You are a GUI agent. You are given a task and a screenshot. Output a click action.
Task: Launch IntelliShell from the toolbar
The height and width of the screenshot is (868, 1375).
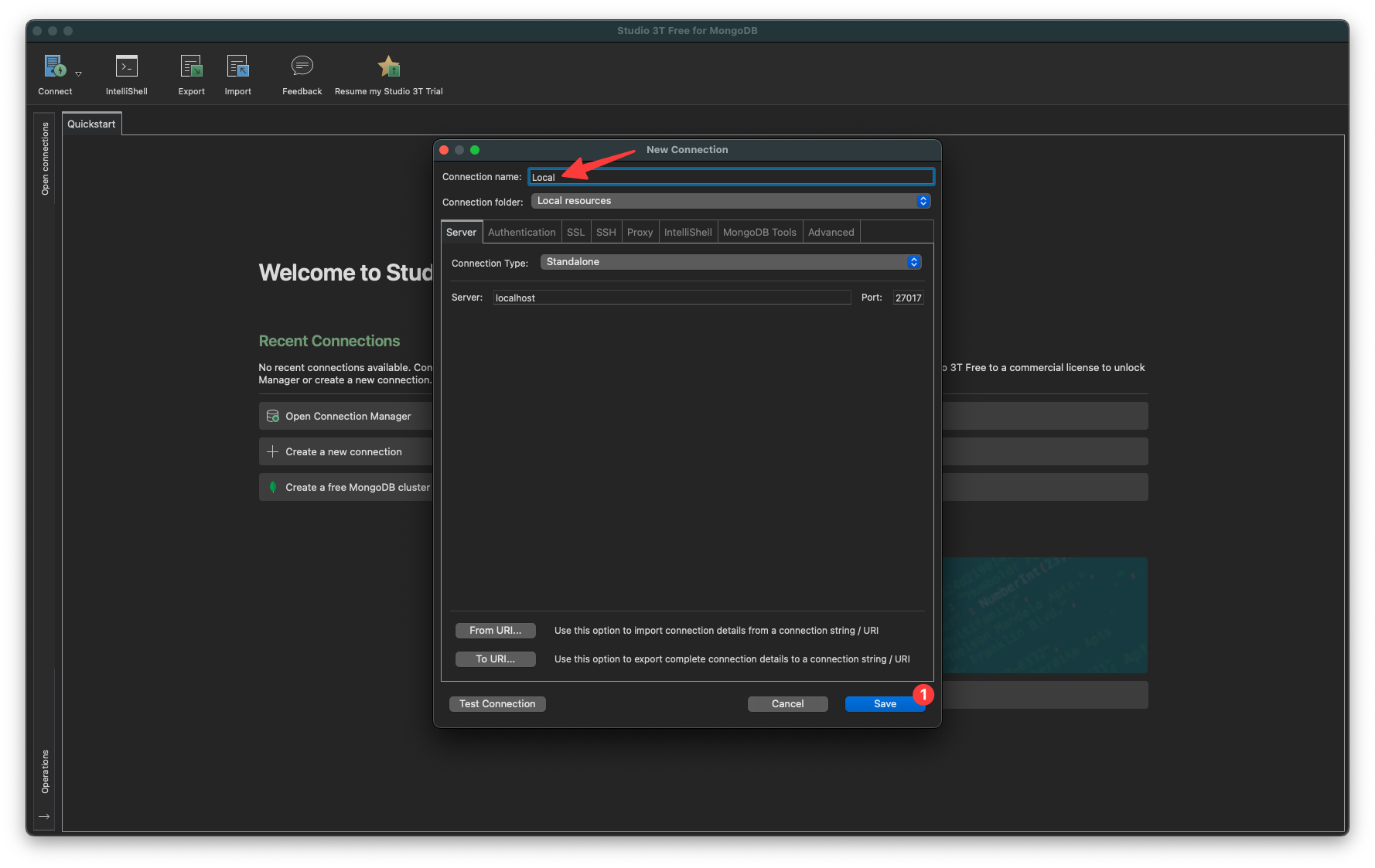click(x=126, y=66)
